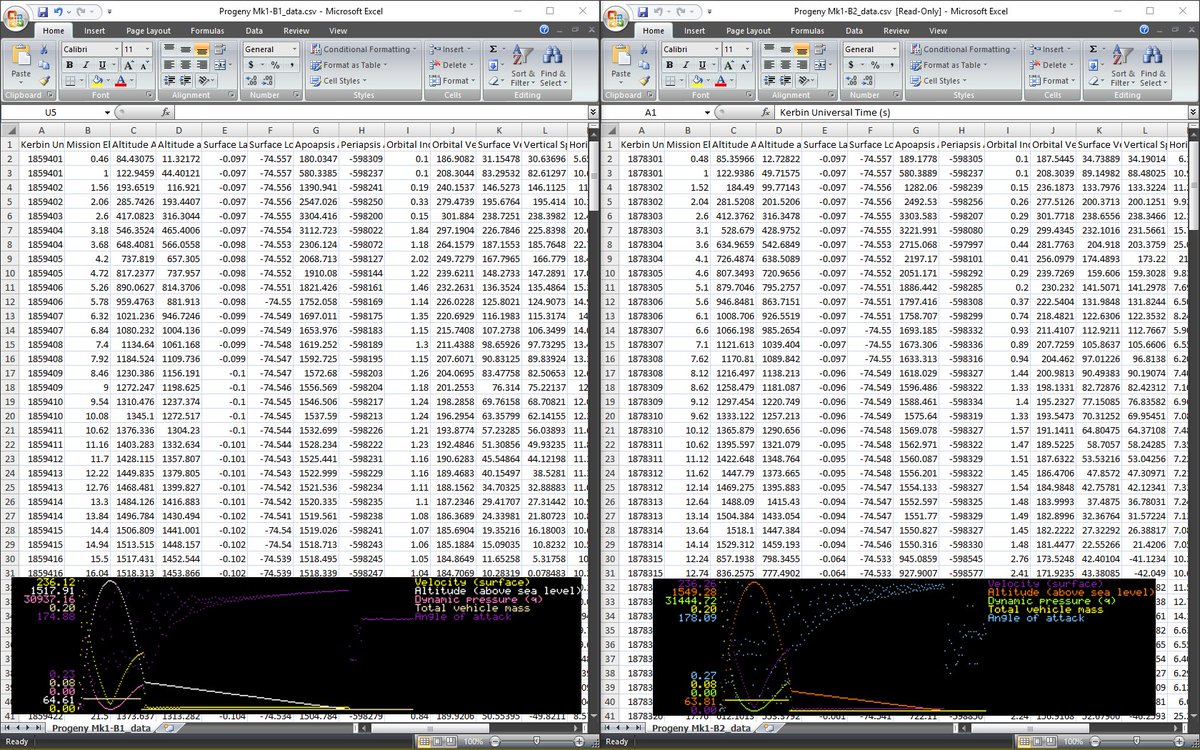Click Format cells button in Mk1-B1 window

[x=453, y=81]
